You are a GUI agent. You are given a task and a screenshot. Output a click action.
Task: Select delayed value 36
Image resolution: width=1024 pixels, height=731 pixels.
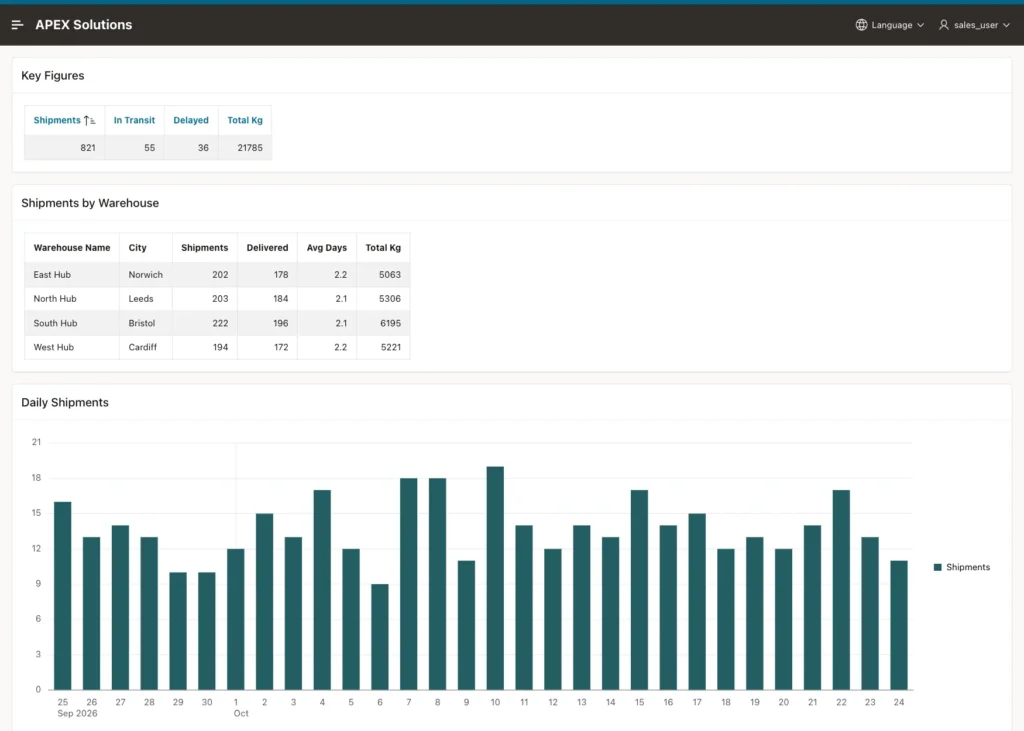tap(203, 148)
